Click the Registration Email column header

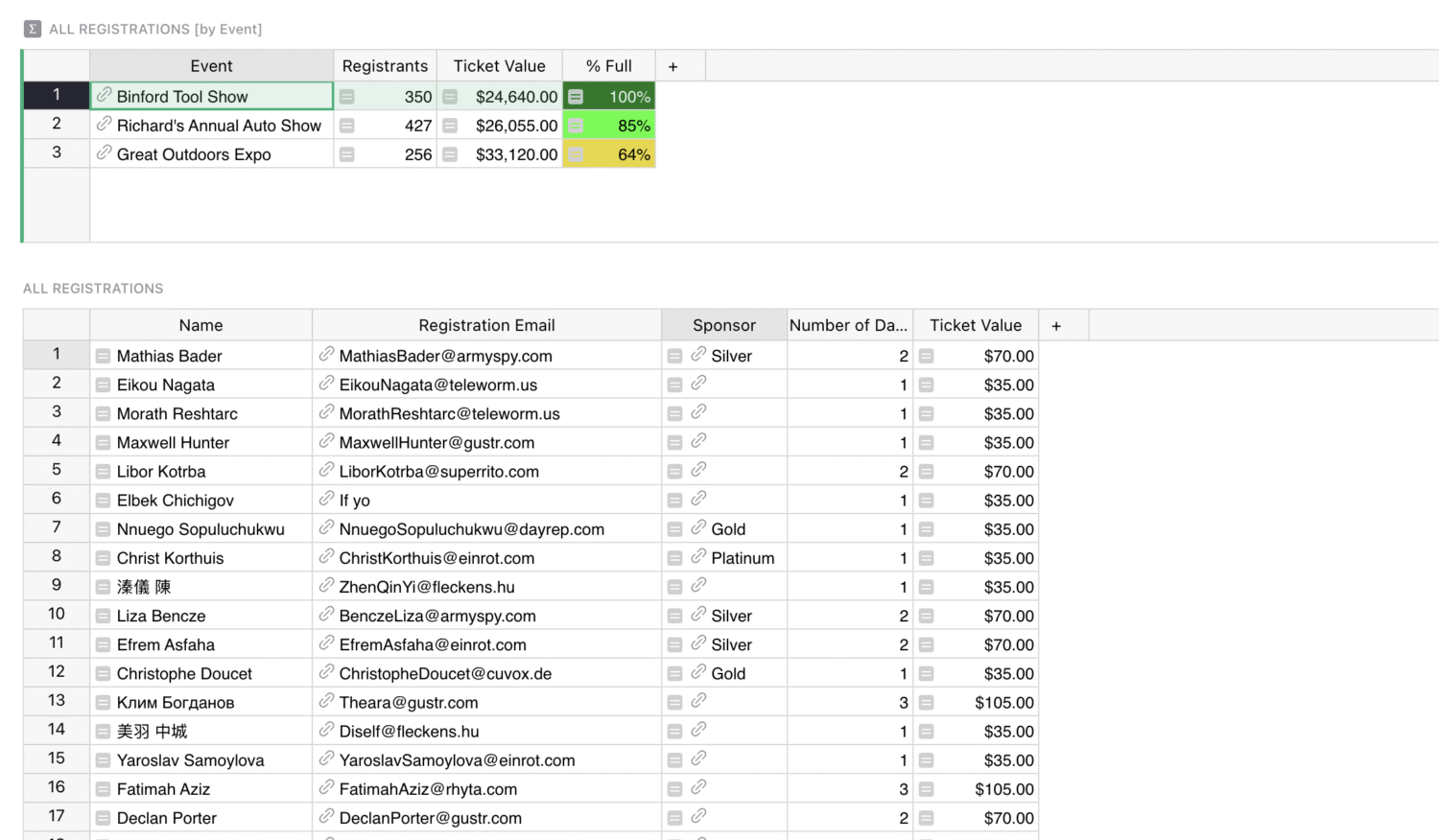click(486, 326)
